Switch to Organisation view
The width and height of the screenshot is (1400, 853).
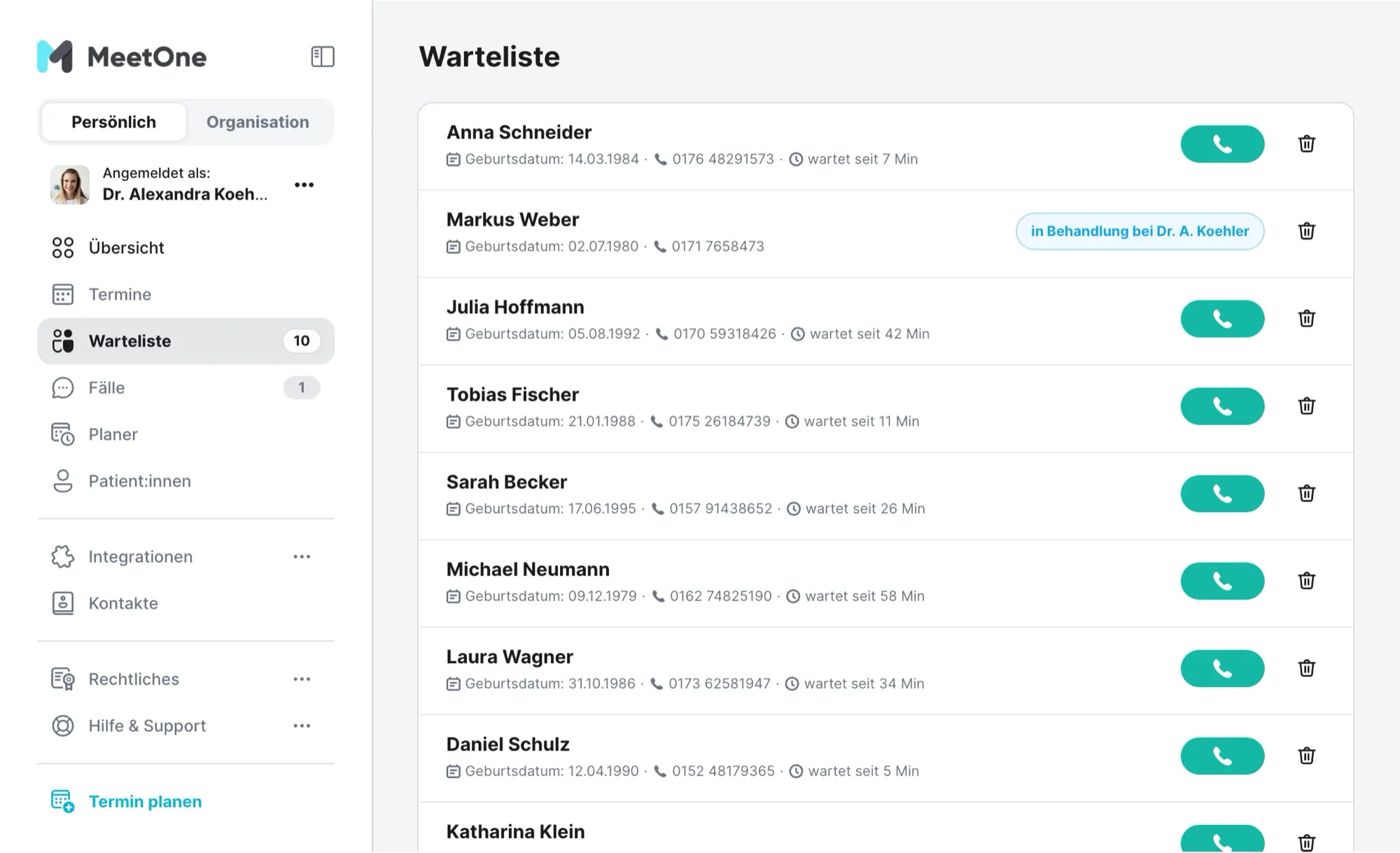tap(258, 122)
